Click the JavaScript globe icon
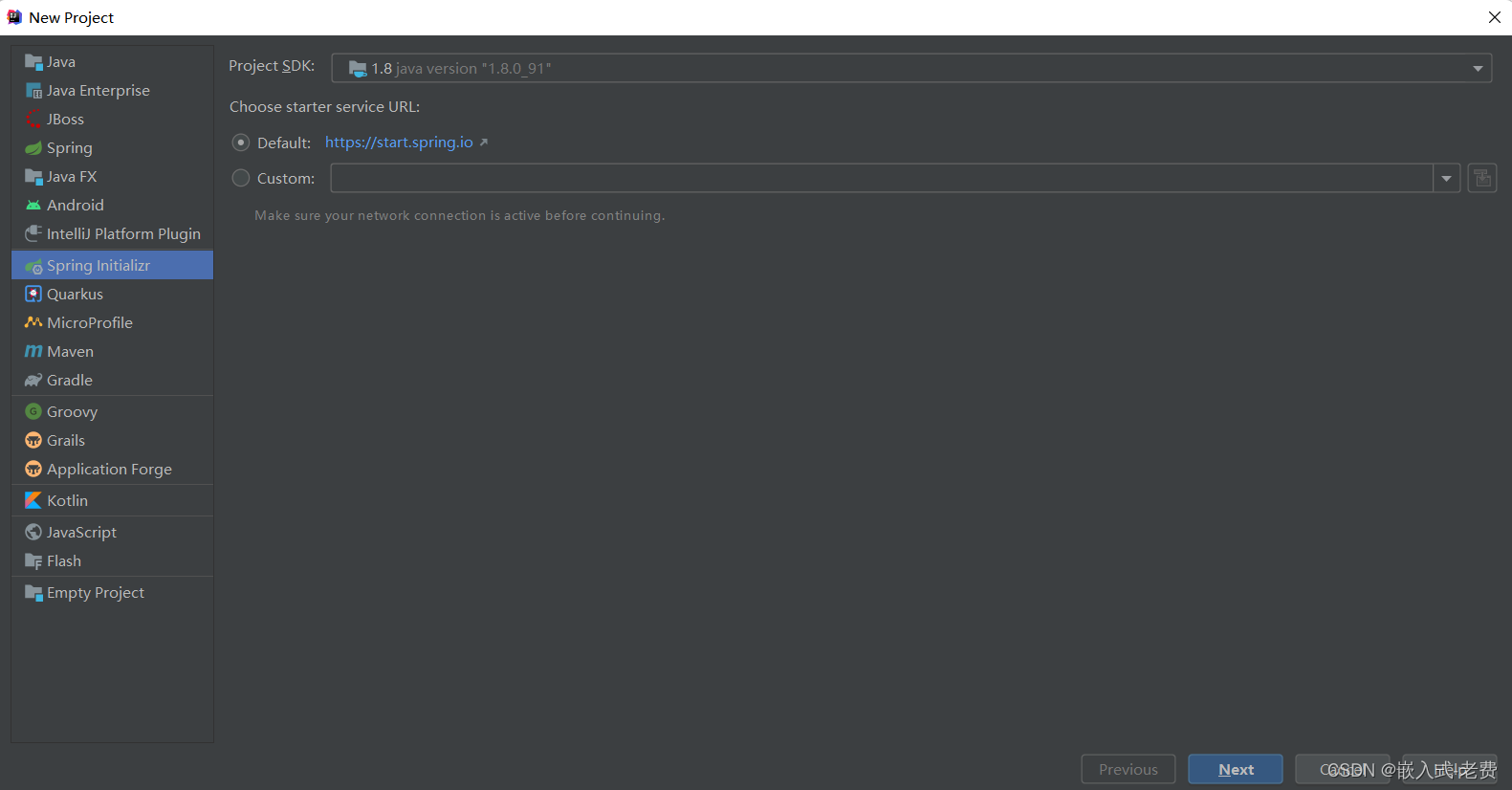Image resolution: width=1512 pixels, height=790 pixels. (x=33, y=533)
